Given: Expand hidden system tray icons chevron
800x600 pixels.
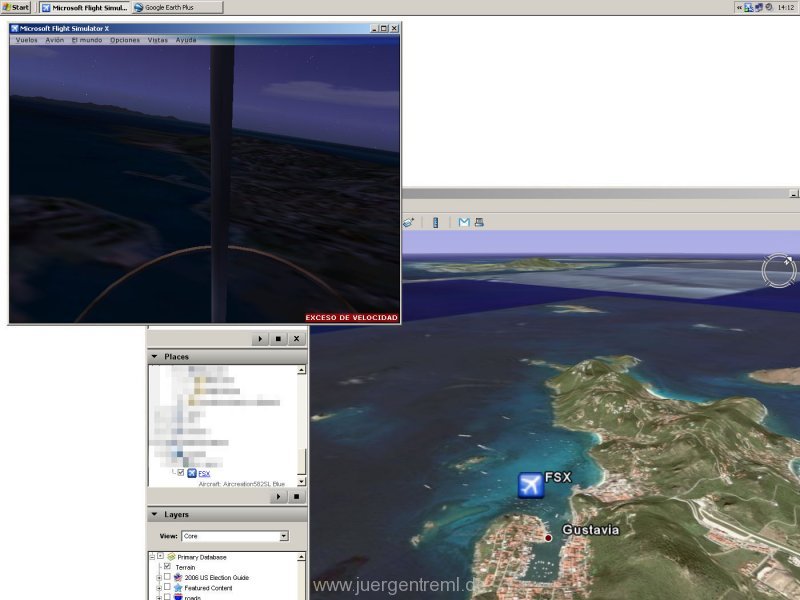Looking at the screenshot, I should point(739,7).
